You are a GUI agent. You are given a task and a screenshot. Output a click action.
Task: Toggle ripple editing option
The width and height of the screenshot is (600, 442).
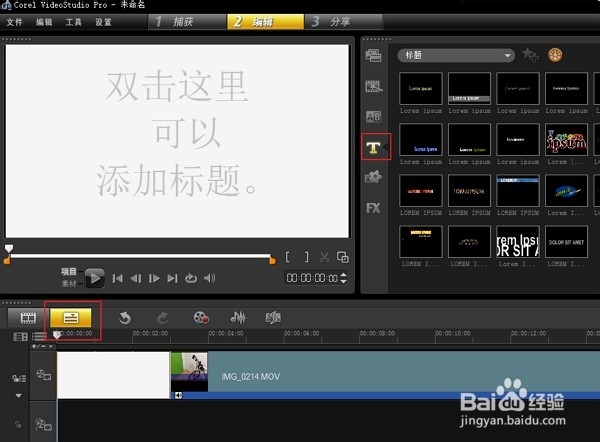(x=19, y=378)
